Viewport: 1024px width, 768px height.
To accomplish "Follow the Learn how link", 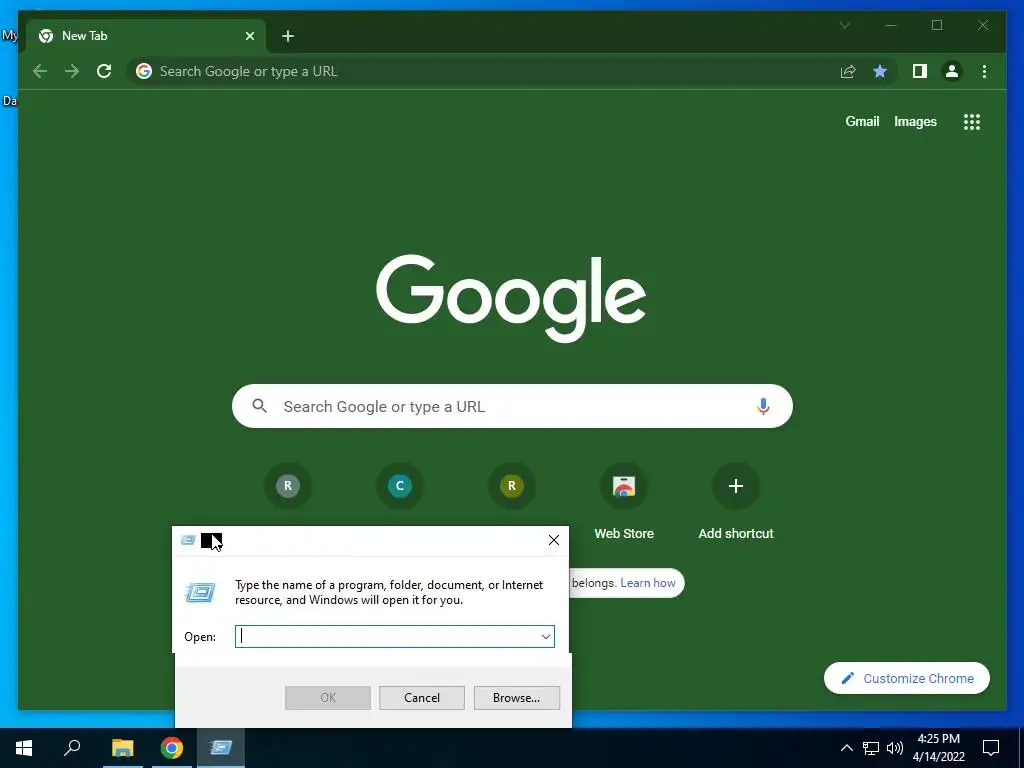I will [x=648, y=583].
